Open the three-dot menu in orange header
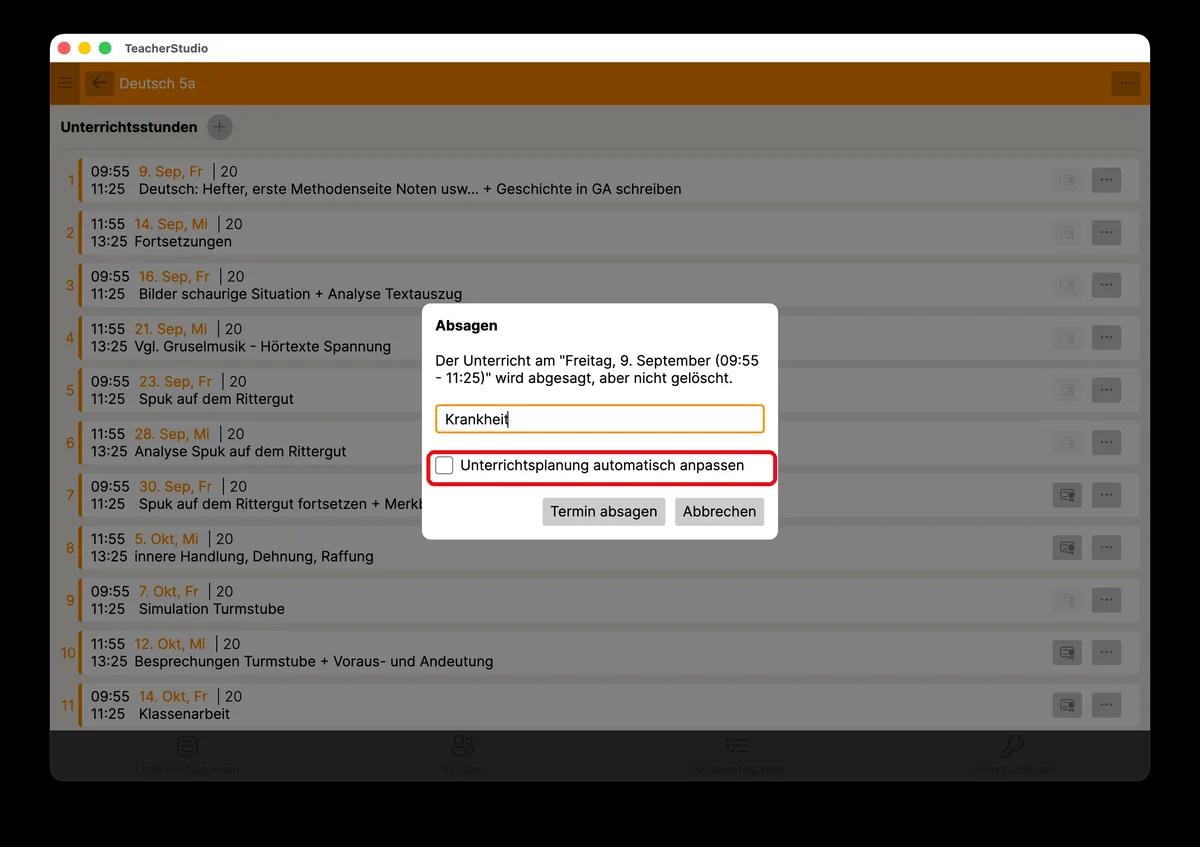 click(1126, 83)
